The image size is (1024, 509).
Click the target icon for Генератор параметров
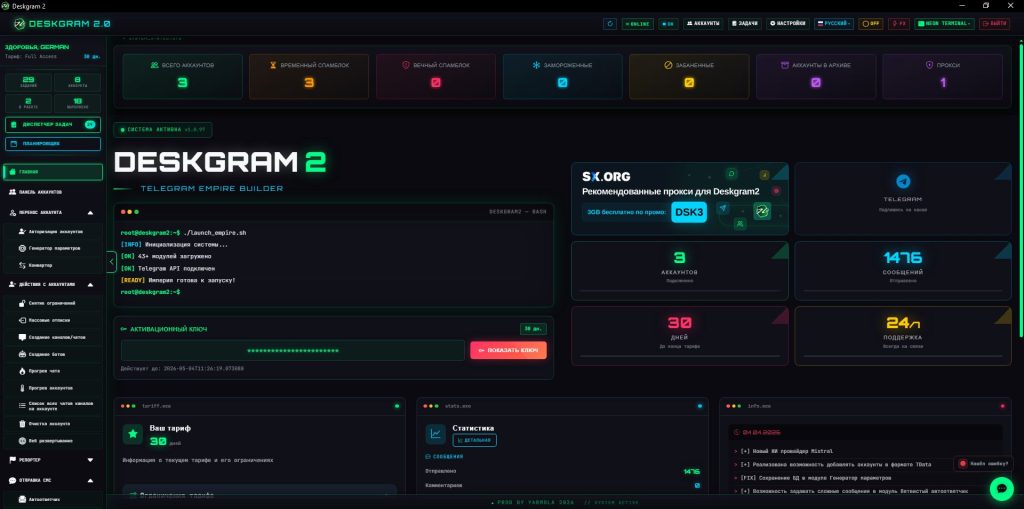click(23, 248)
